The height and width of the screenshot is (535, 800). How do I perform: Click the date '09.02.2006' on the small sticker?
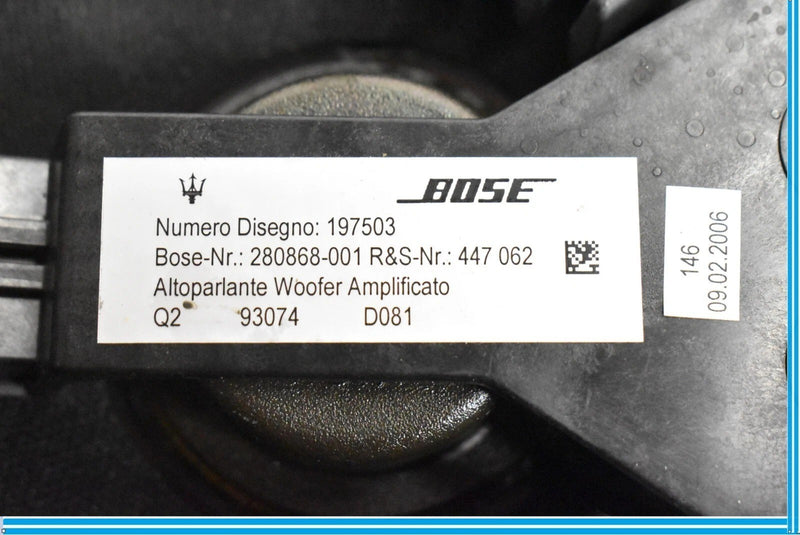pos(718,261)
